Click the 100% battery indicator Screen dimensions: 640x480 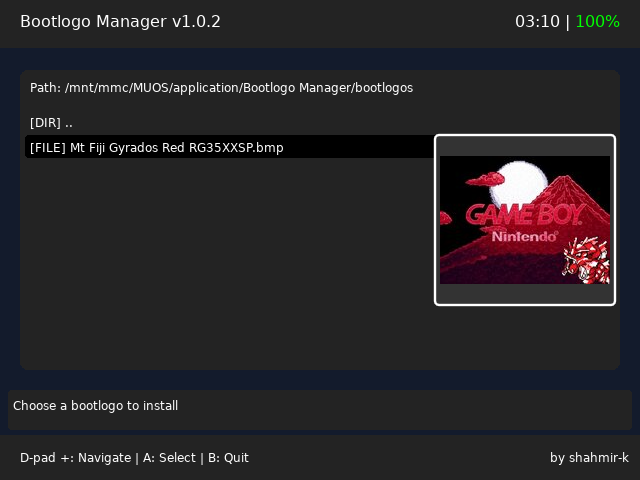click(598, 22)
